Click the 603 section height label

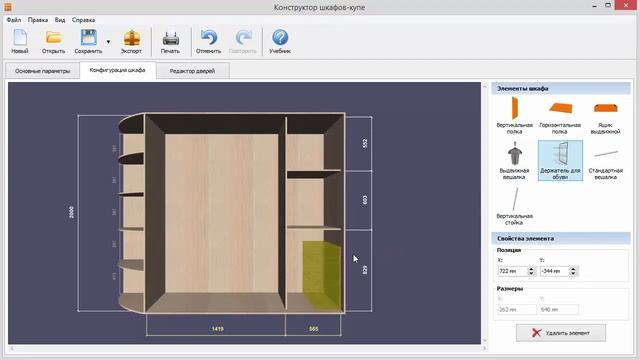point(365,200)
